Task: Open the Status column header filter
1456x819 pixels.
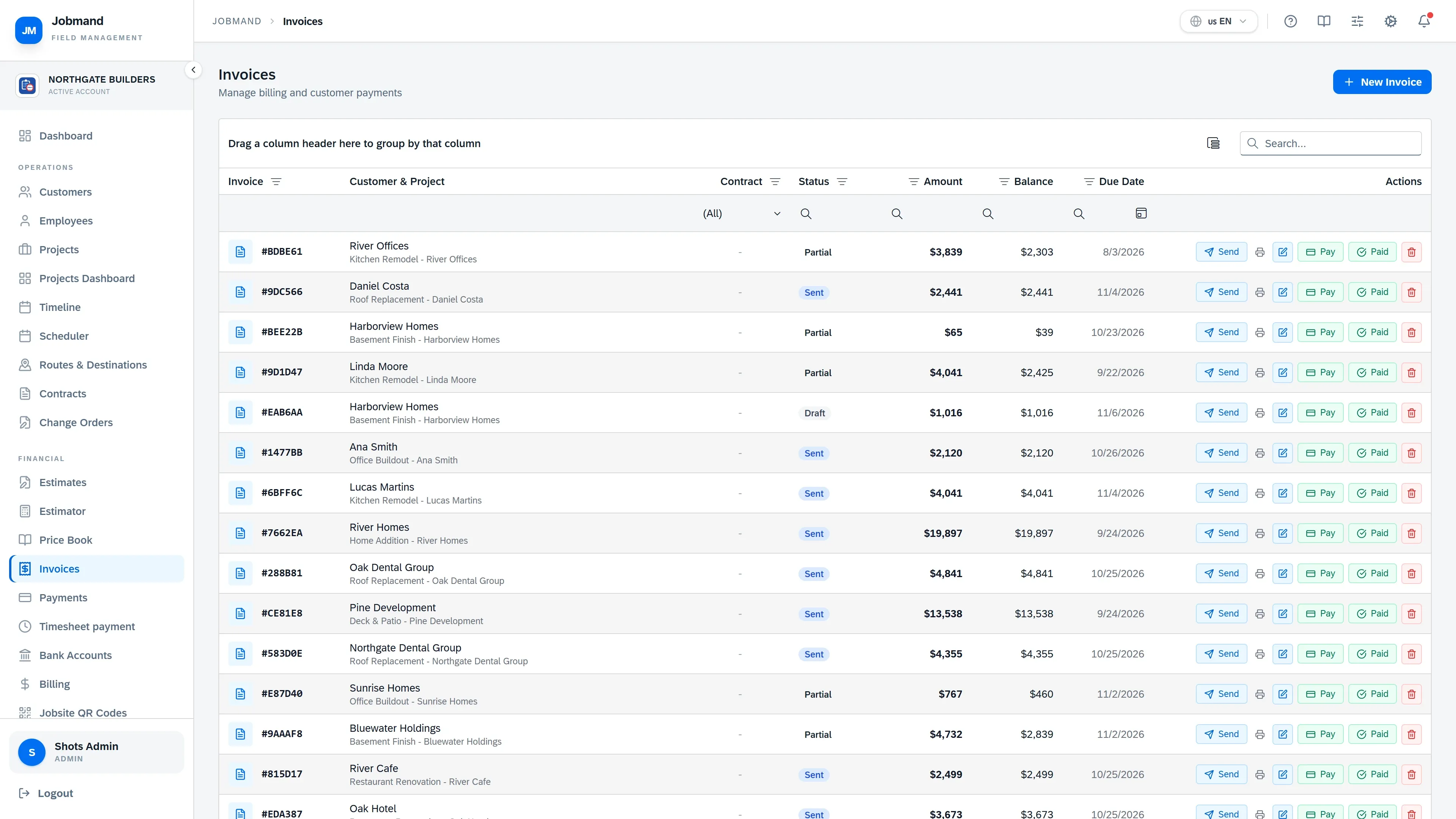Action: 842,182
